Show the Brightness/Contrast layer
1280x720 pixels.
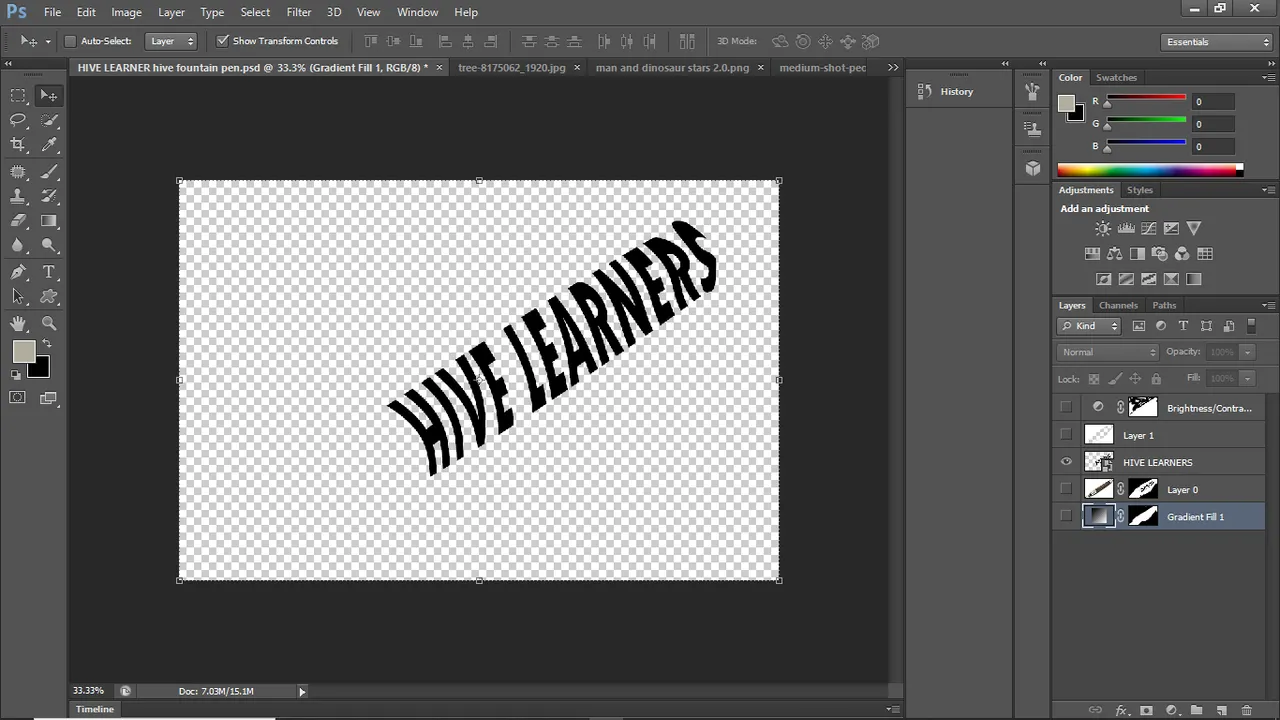1066,408
